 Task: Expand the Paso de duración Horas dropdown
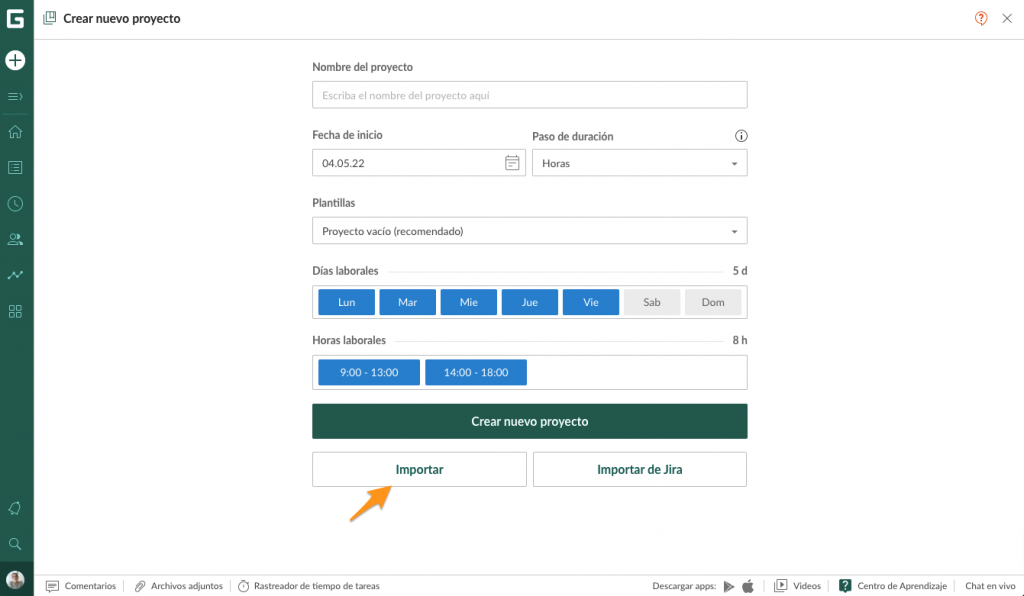[639, 163]
